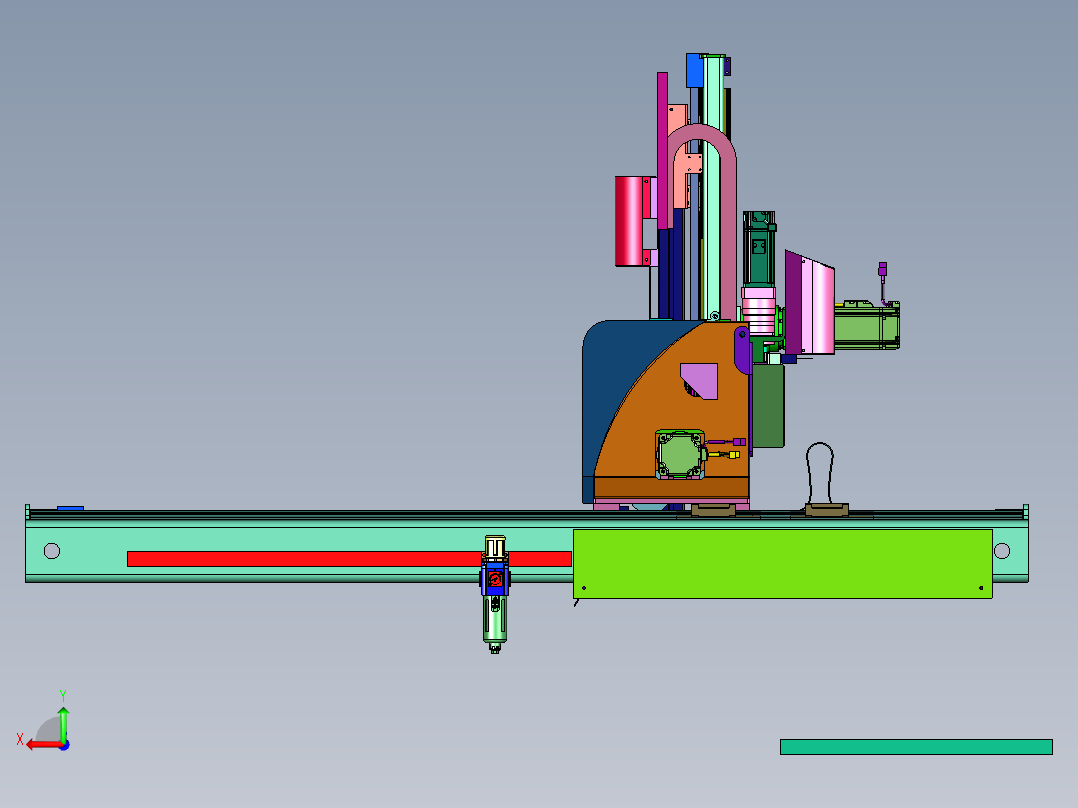This screenshot has width=1078, height=808.
Task: Select the dark green box behind the orange plate
Action: click(x=768, y=406)
